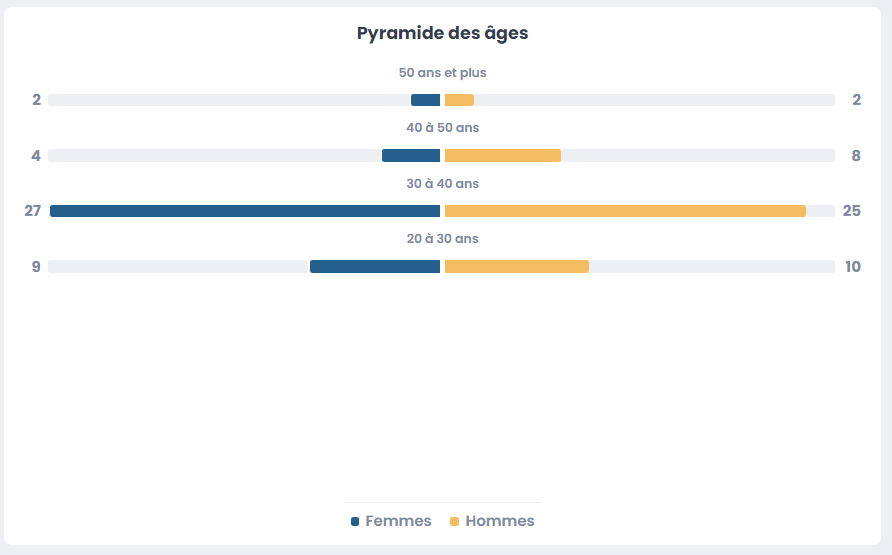892x555 pixels.
Task: Select the orange Hommes bar for 30 à 40 ans
Action: (625, 211)
